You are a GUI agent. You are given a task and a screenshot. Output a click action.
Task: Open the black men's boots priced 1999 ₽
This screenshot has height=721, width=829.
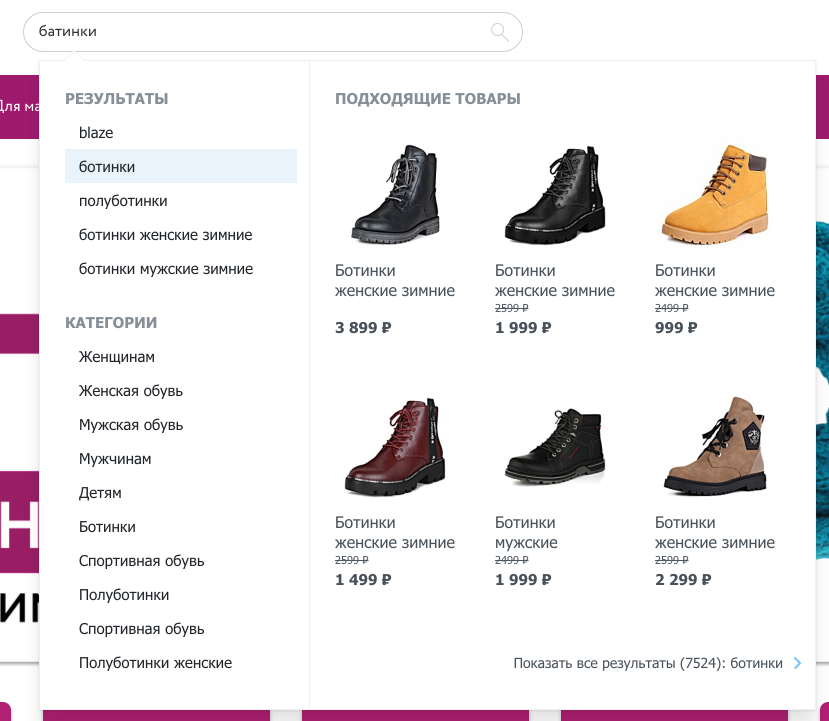click(555, 446)
